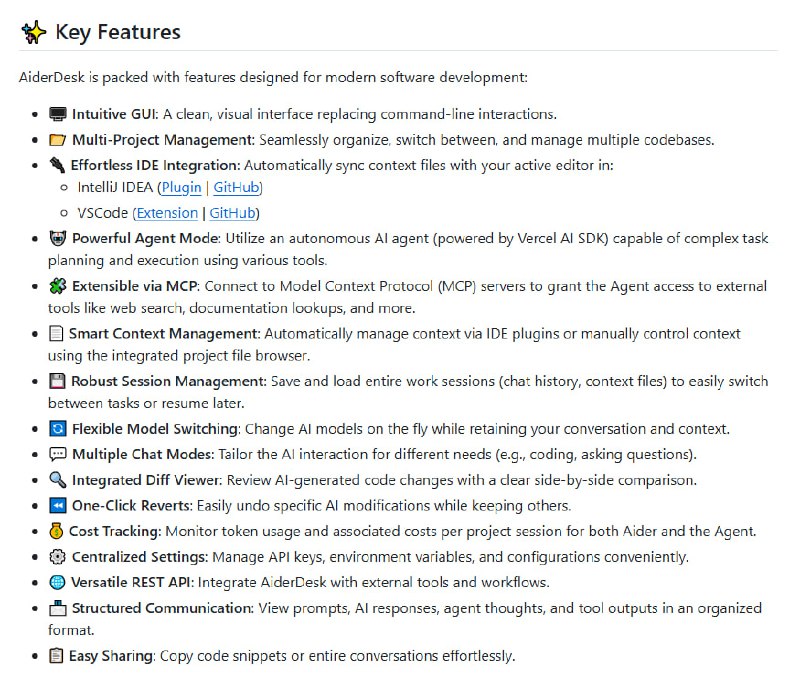Viewport: 800px width, 688px height.
Task: Click the rewind icon beside One-Click Reverts
Action: click(57, 506)
